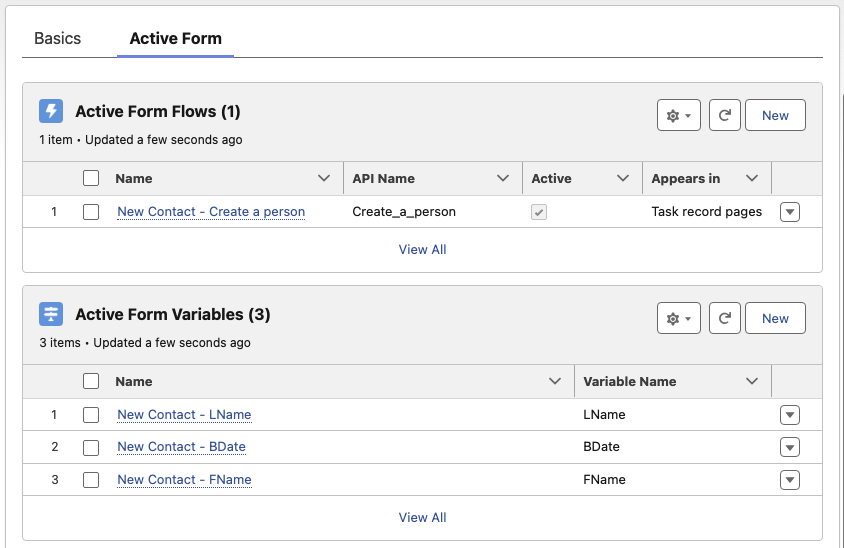Open New Contact - Create a person link
Image resolution: width=844 pixels, height=548 pixels.
[211, 212]
